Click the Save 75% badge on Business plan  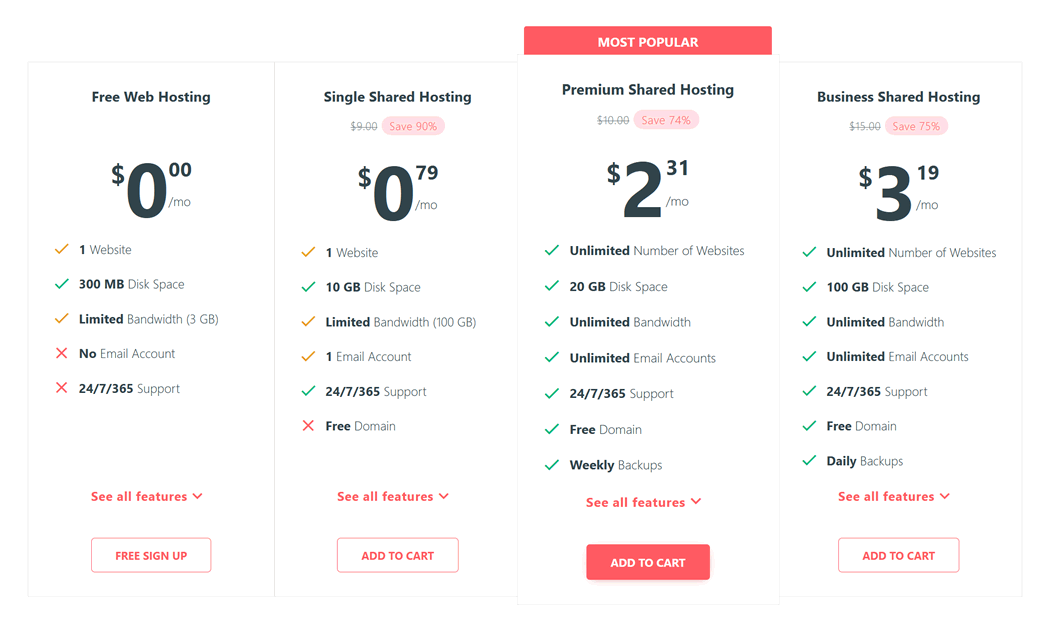pyautogui.click(x=916, y=126)
